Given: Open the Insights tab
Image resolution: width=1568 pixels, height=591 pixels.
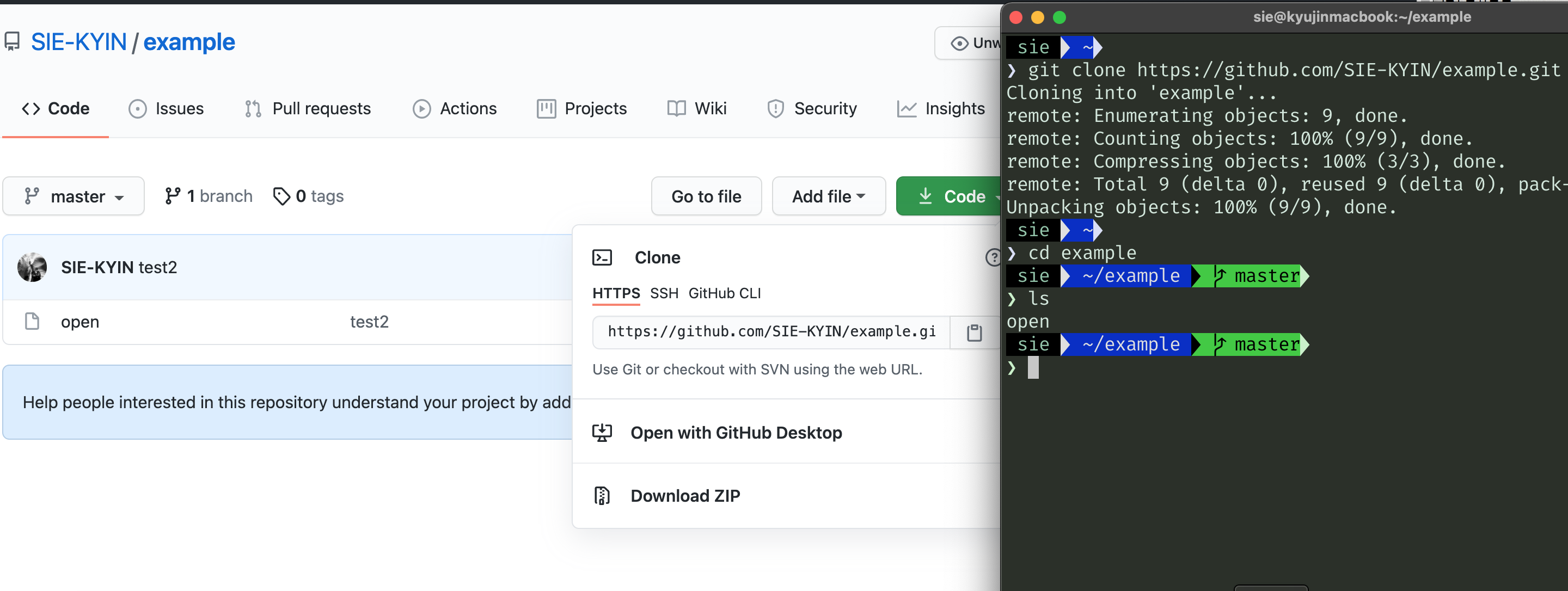Looking at the screenshot, I should [940, 108].
